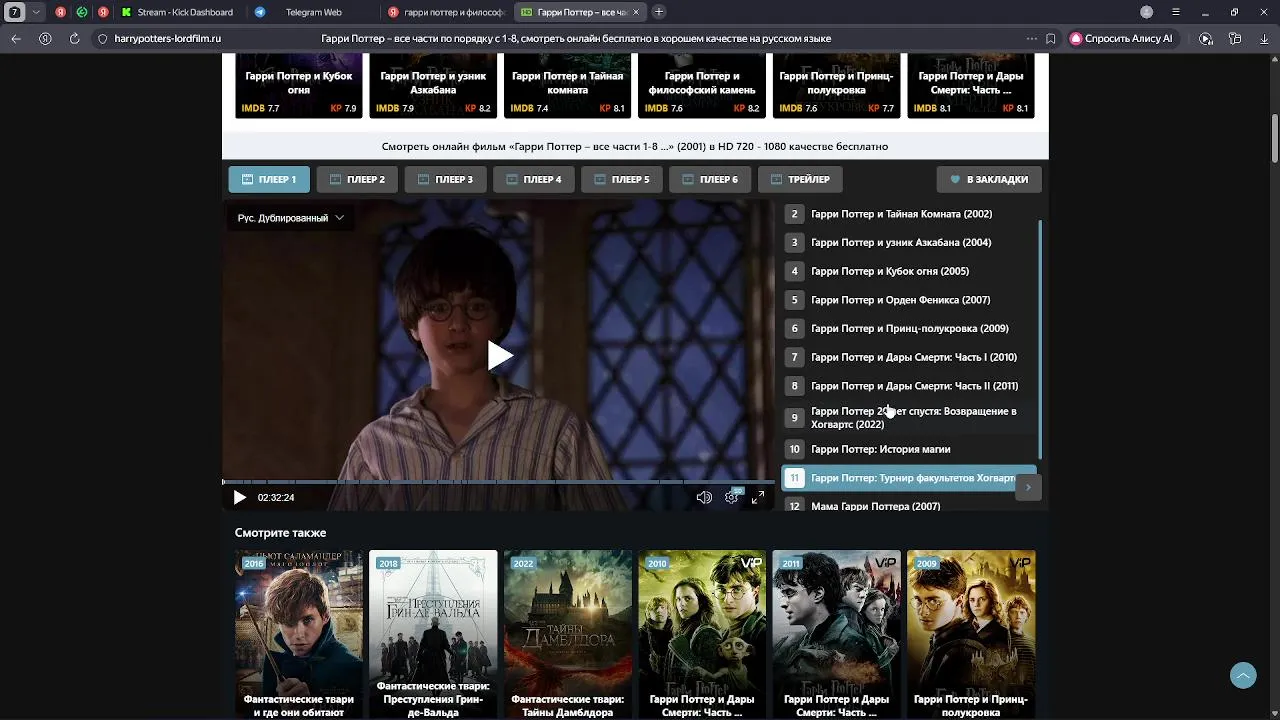
Task: Select Турнир факультетов Хогвартса playlist item
Action: point(908,478)
